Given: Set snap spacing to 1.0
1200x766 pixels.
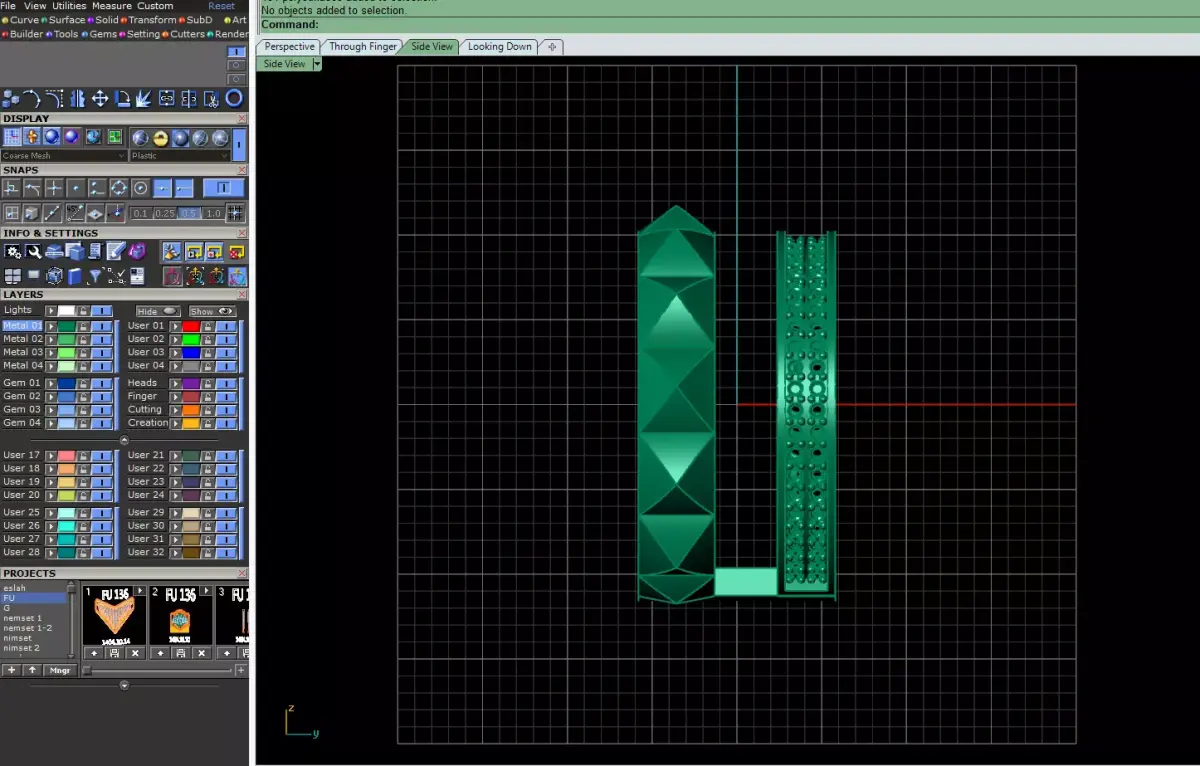Looking at the screenshot, I should (x=213, y=213).
